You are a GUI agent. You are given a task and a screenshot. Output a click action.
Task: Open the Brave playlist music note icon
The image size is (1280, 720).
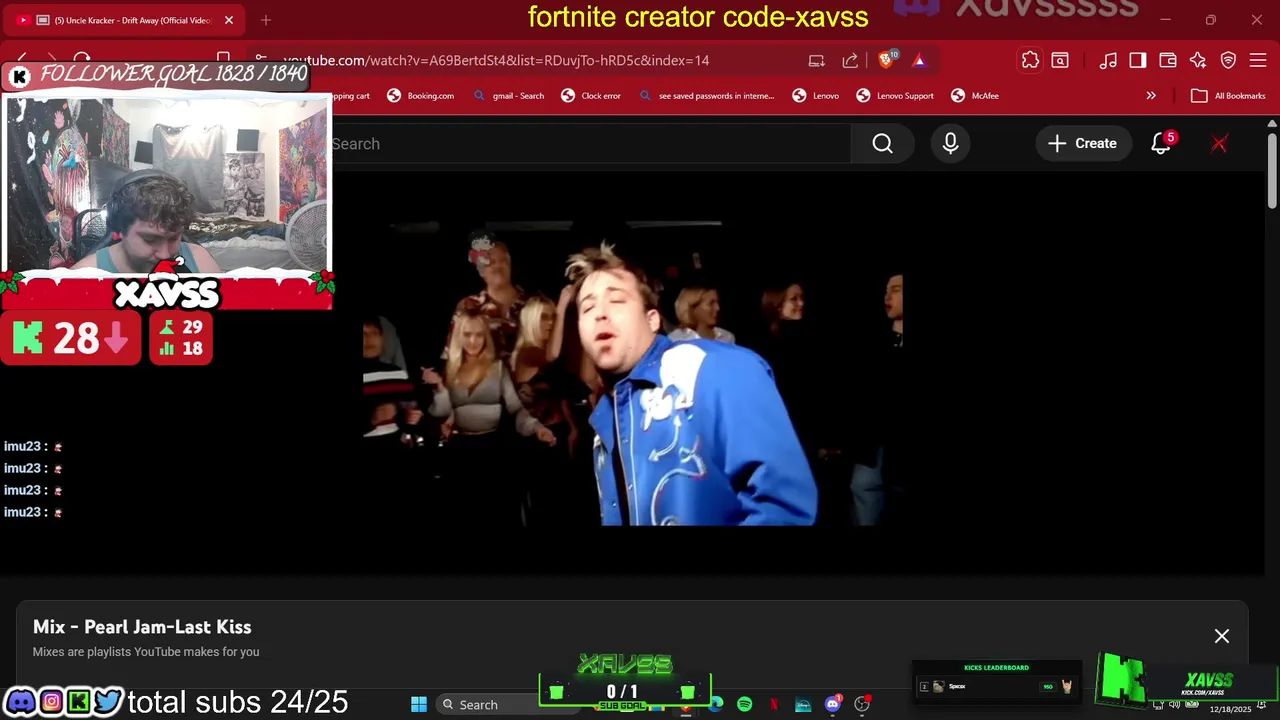(x=1108, y=60)
